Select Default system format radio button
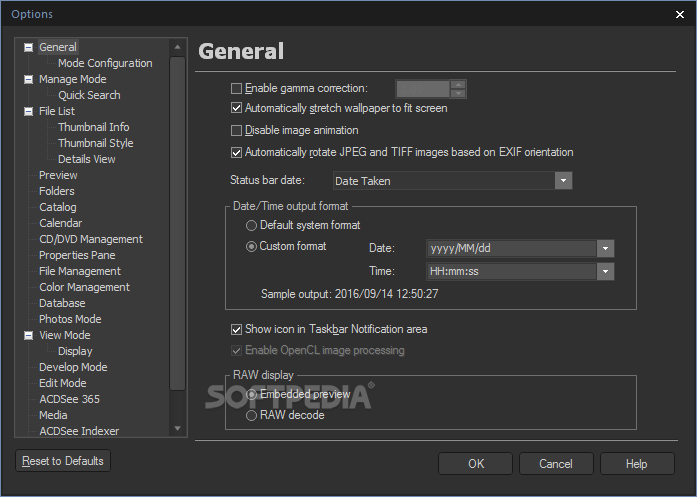Viewport: 698px width, 498px height. [251, 226]
